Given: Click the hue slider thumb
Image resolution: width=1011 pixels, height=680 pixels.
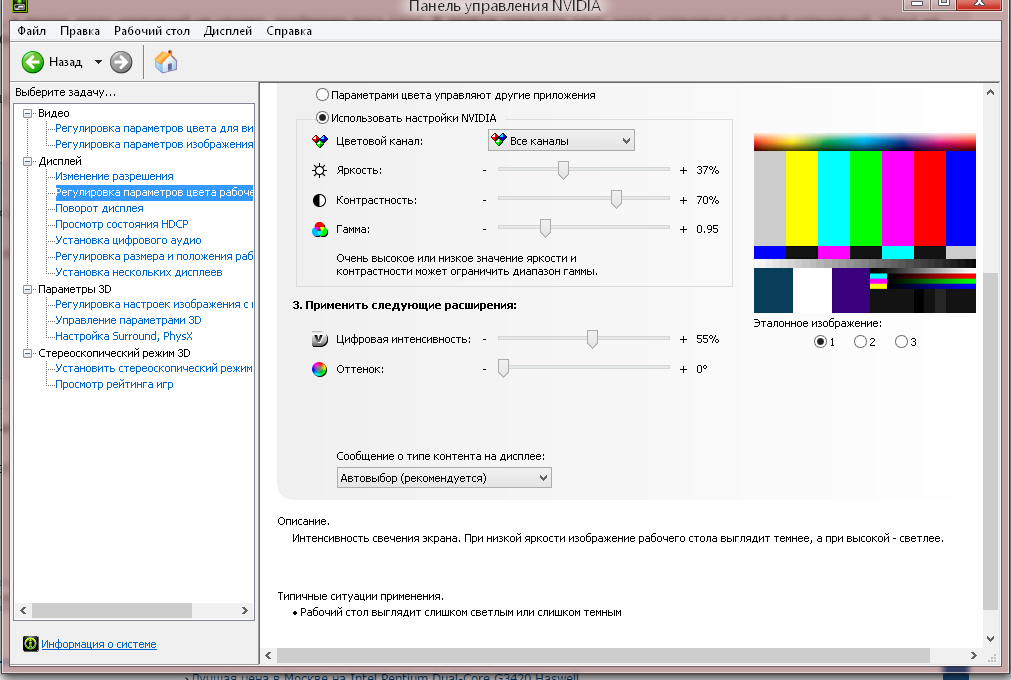Looking at the screenshot, I should (504, 368).
